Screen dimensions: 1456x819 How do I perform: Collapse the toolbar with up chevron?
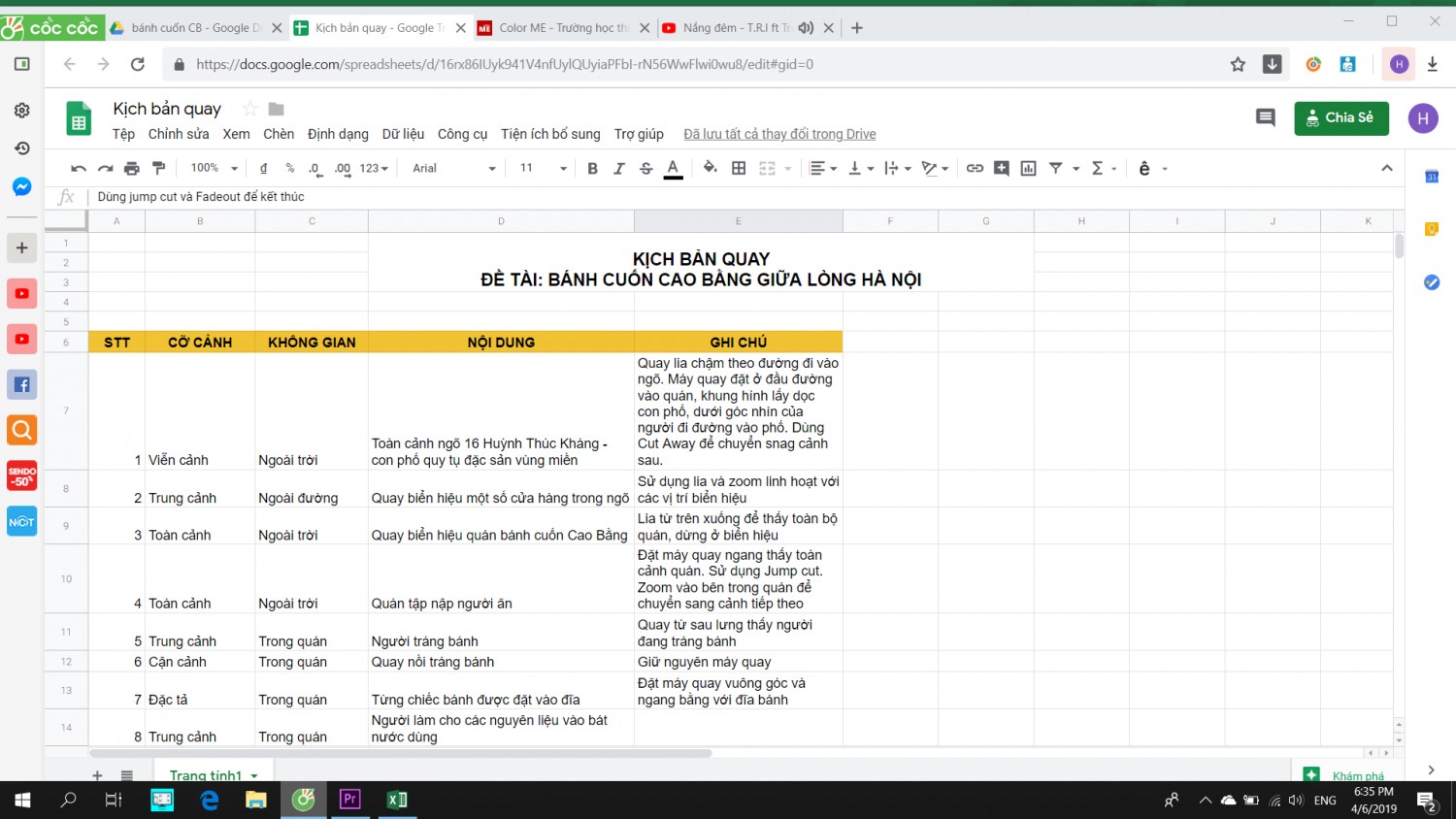pyautogui.click(x=1387, y=169)
